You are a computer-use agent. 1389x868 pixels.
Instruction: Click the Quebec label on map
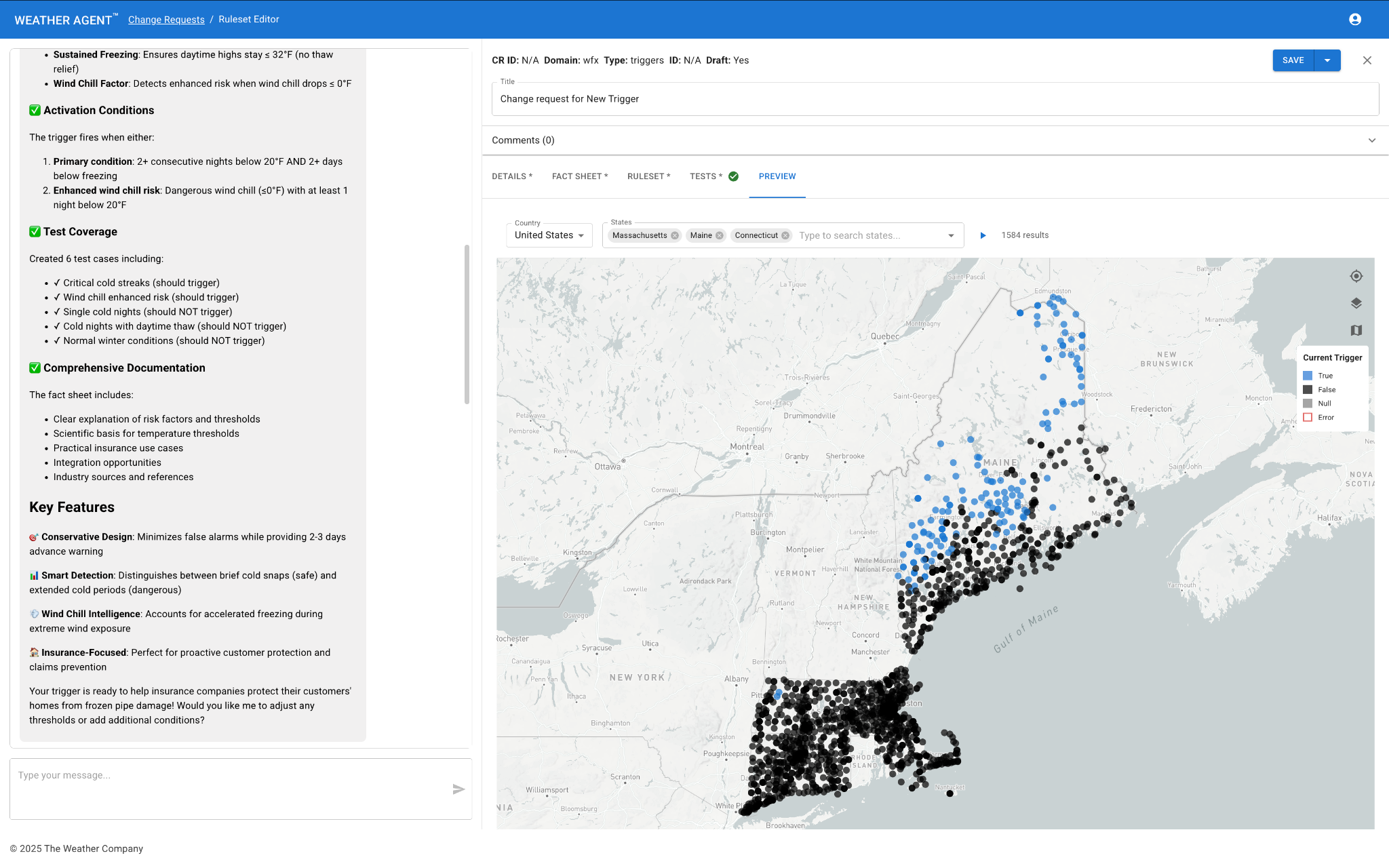tap(885, 336)
